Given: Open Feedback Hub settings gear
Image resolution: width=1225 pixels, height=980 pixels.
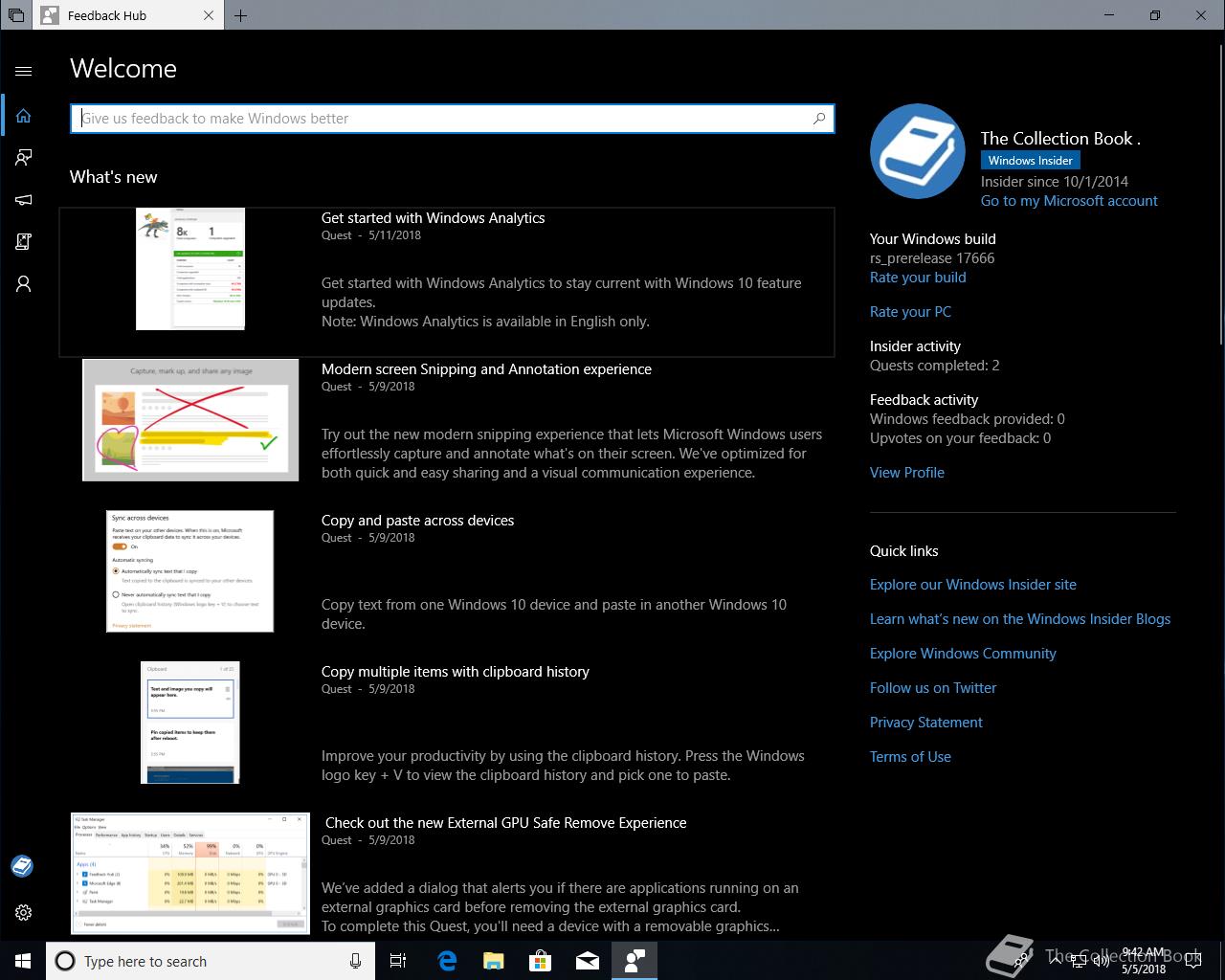Looking at the screenshot, I should point(24,913).
